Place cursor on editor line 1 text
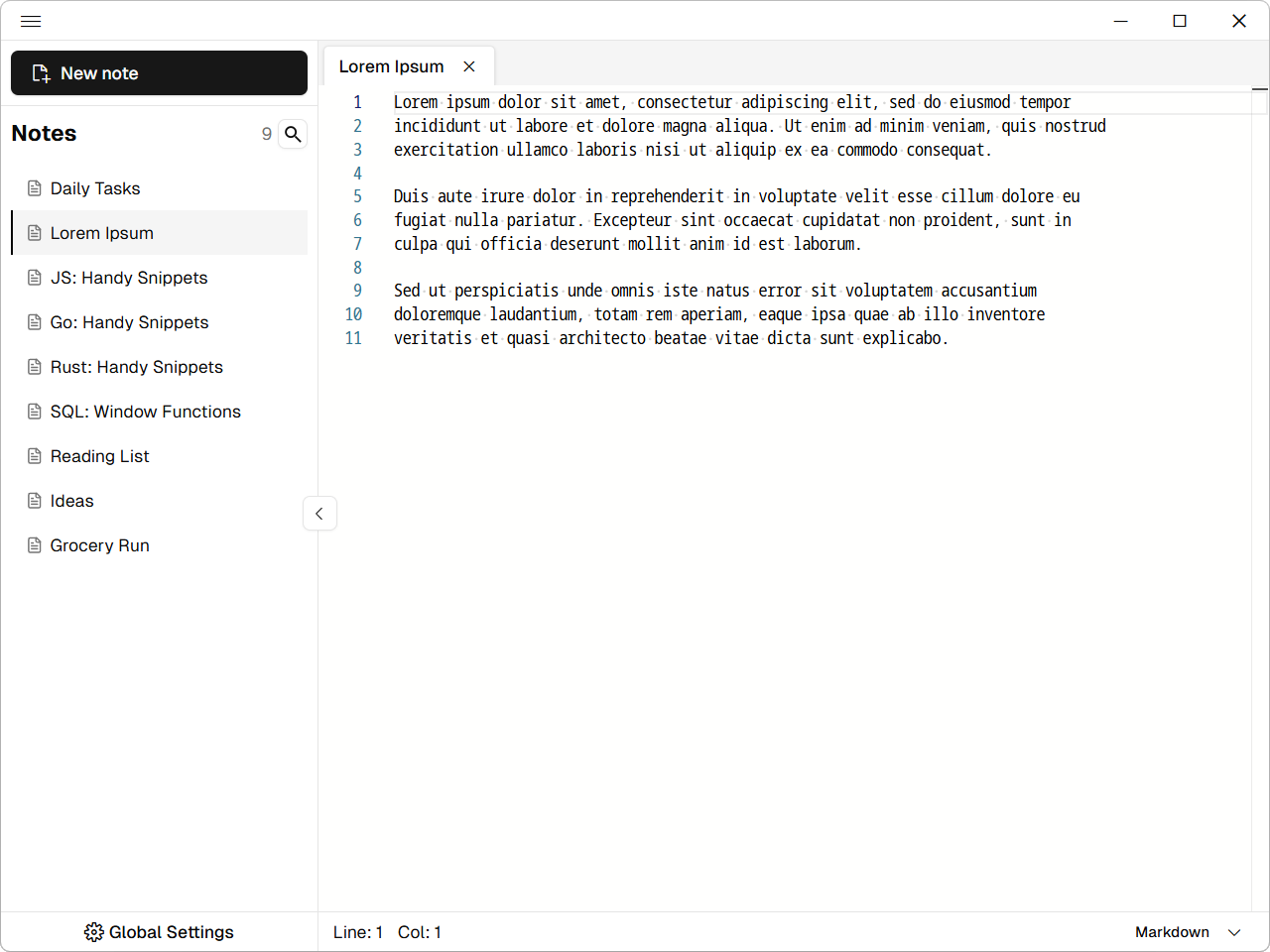Viewport: 1270px width, 952px height. coord(732,102)
